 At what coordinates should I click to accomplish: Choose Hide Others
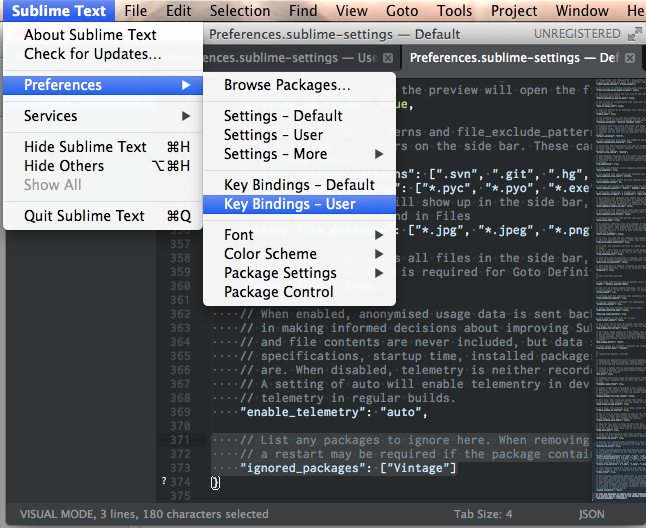point(103,166)
